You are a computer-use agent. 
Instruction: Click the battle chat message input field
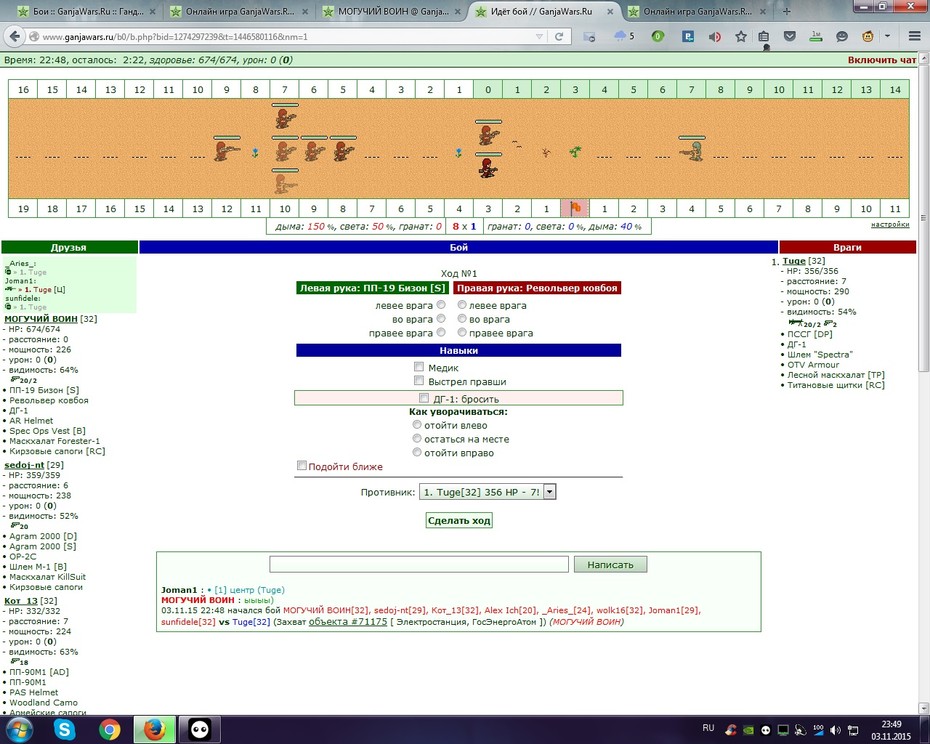419,564
